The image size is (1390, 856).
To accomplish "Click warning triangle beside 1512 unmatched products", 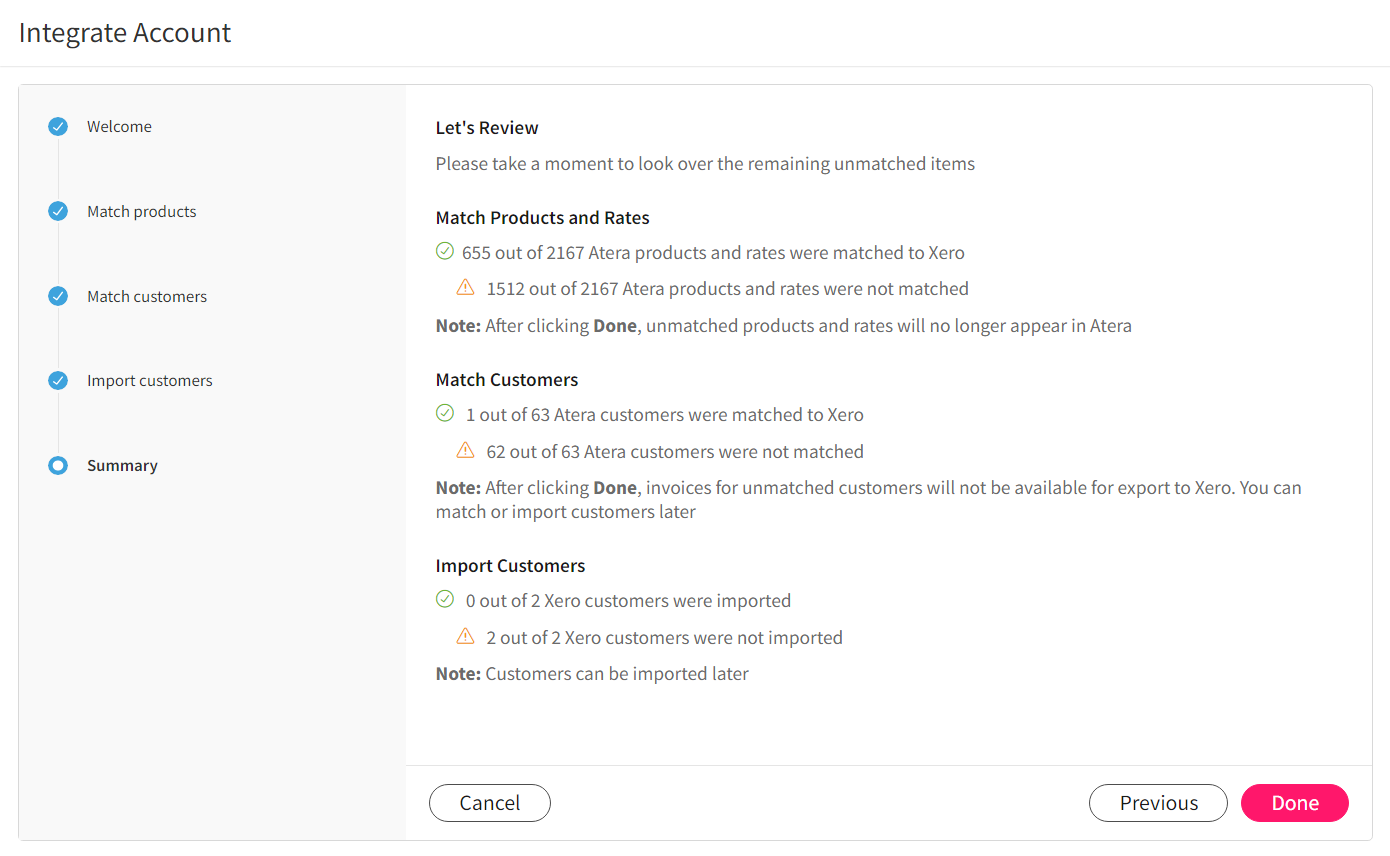I will pos(465,288).
